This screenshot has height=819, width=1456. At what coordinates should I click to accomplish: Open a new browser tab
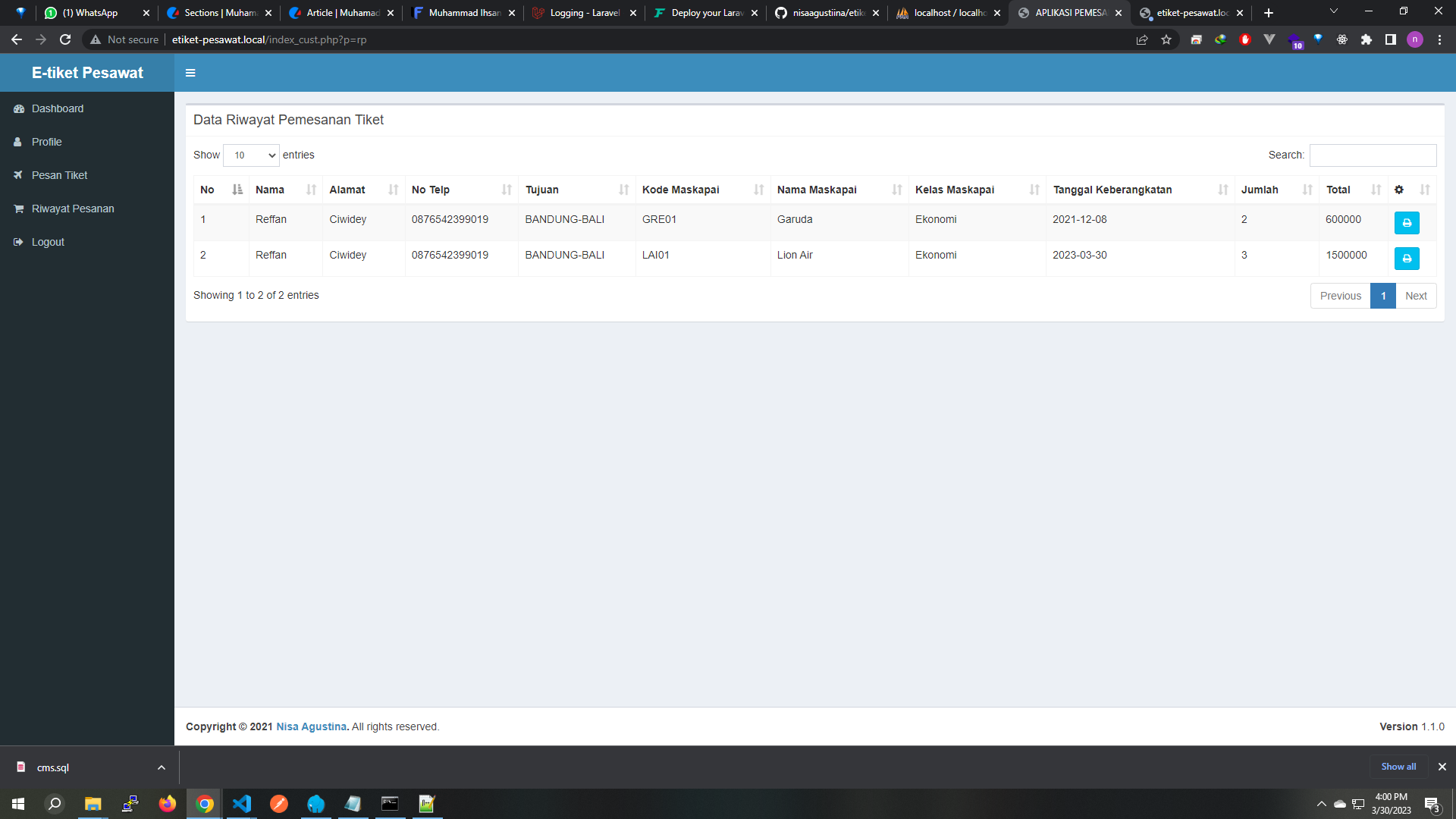coord(1268,13)
